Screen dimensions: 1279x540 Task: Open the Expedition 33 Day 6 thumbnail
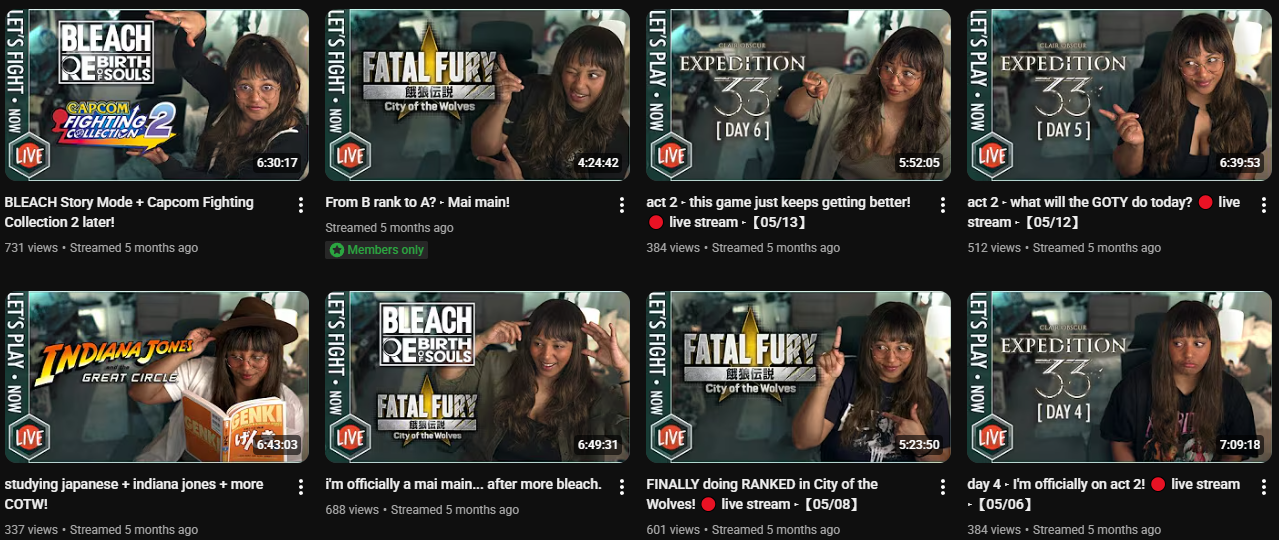(798, 95)
